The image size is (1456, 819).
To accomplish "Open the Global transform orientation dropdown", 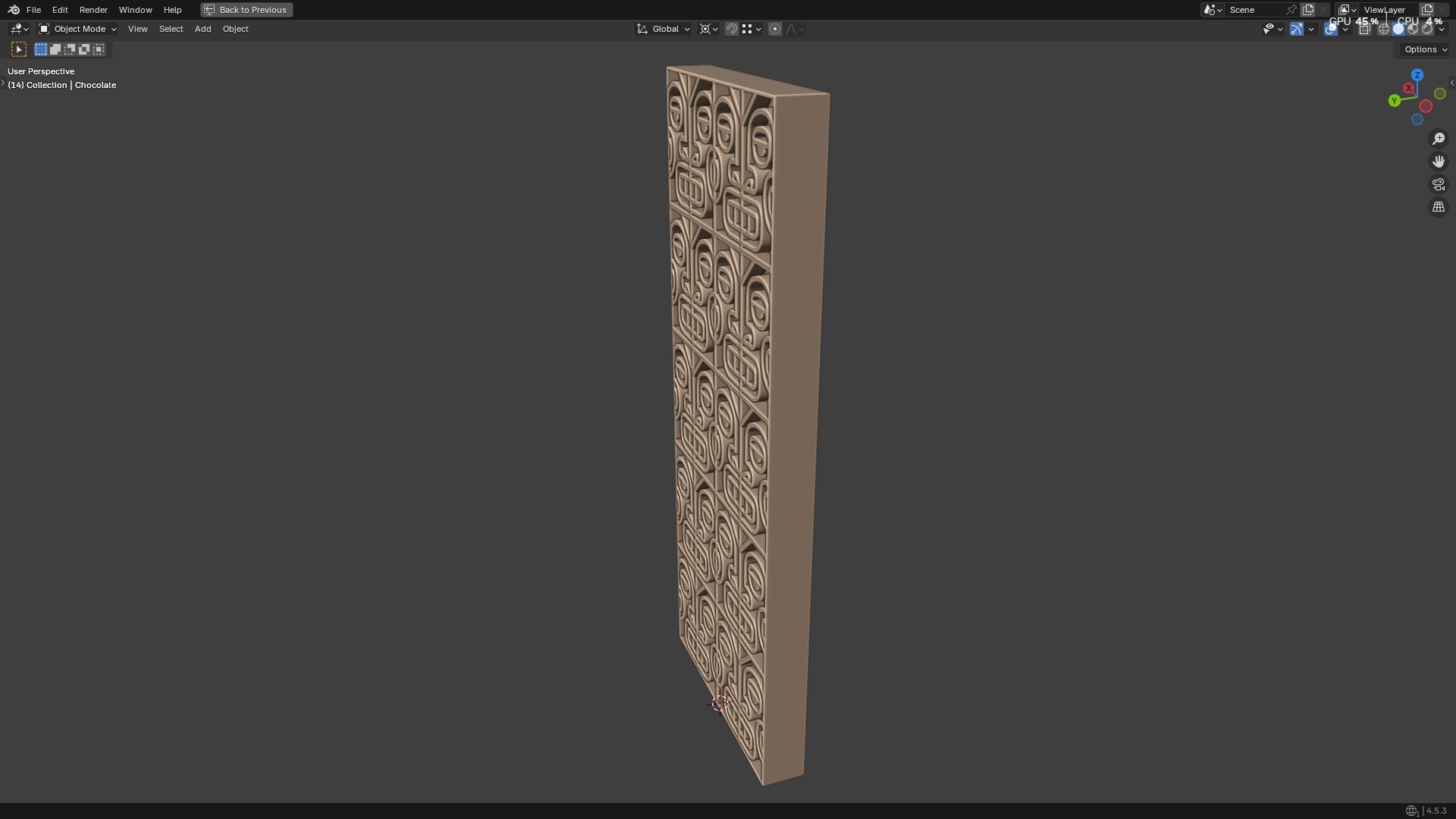I will pyautogui.click(x=664, y=29).
